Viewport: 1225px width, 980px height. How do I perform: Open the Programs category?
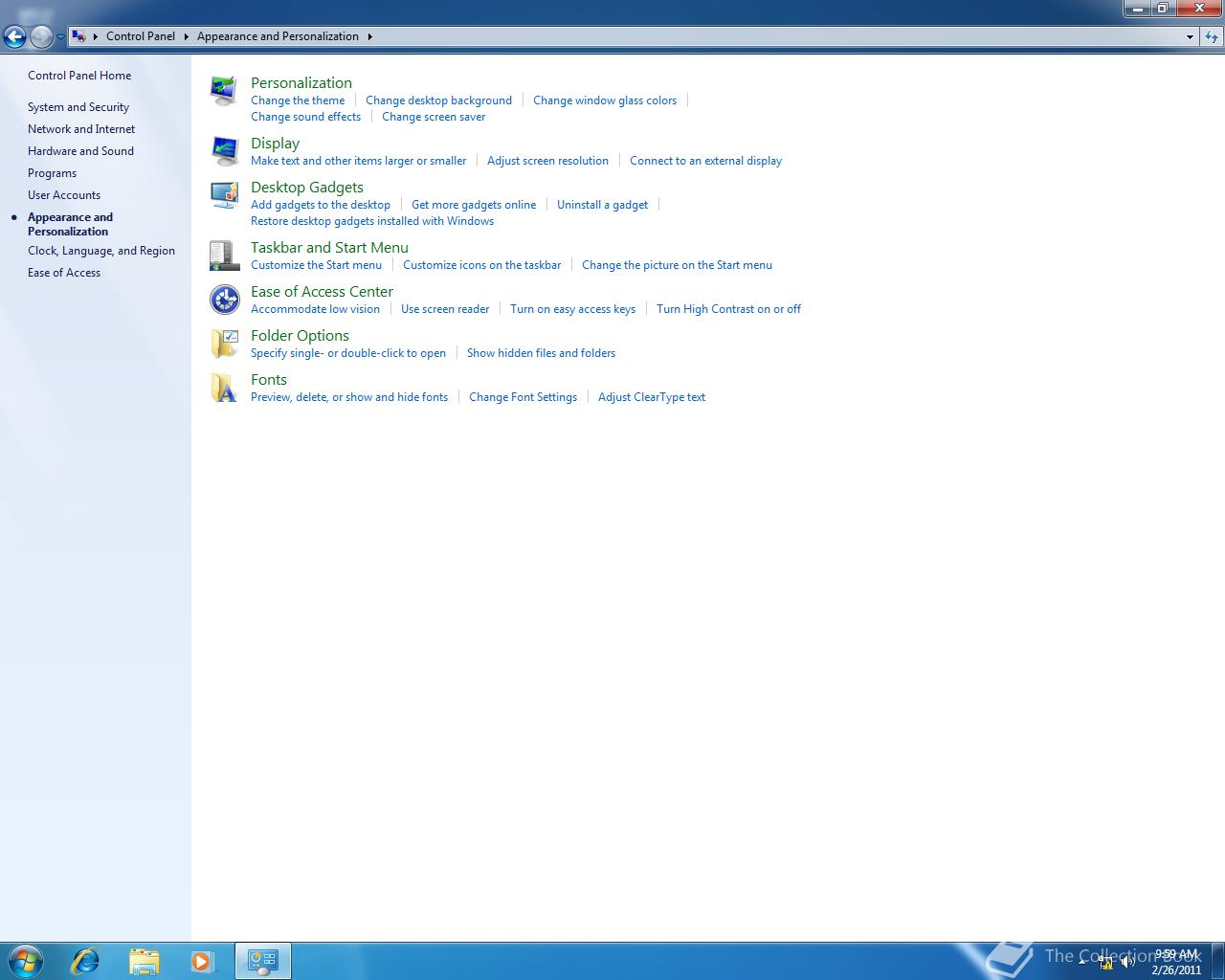pyautogui.click(x=52, y=173)
